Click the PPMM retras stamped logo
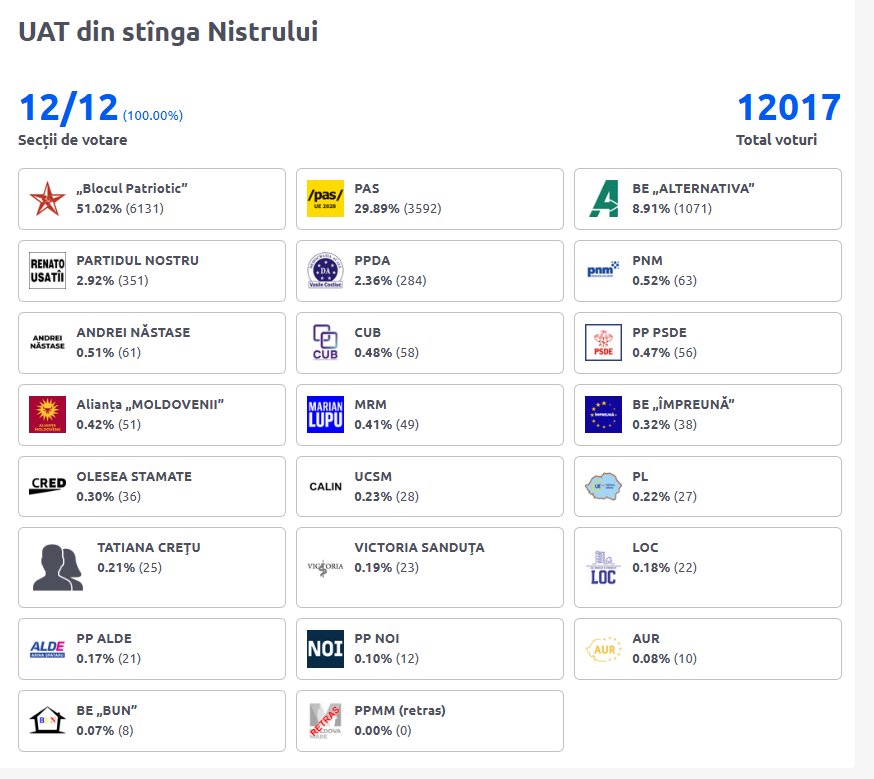The width and height of the screenshot is (874, 779). (325, 721)
